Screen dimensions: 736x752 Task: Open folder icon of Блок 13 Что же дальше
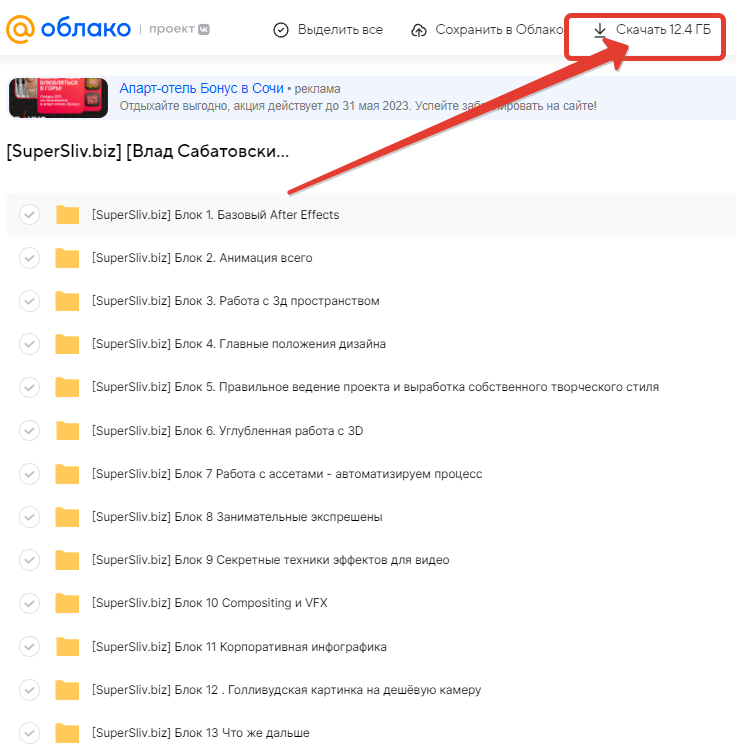(x=67, y=733)
